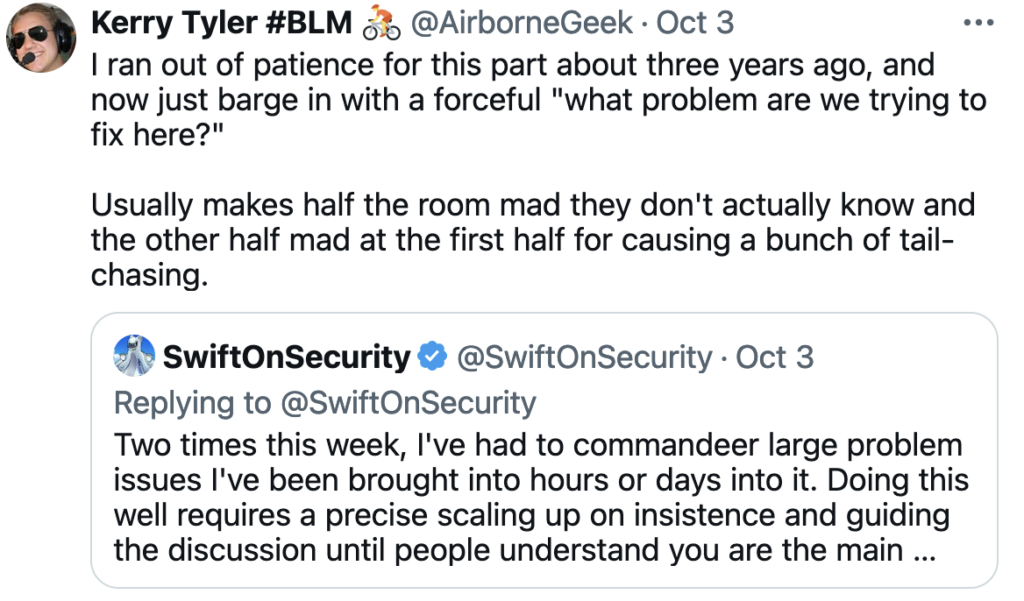Click the Oct 3 timestamp in quoted tweet
The image size is (1024, 601).
(x=775, y=357)
